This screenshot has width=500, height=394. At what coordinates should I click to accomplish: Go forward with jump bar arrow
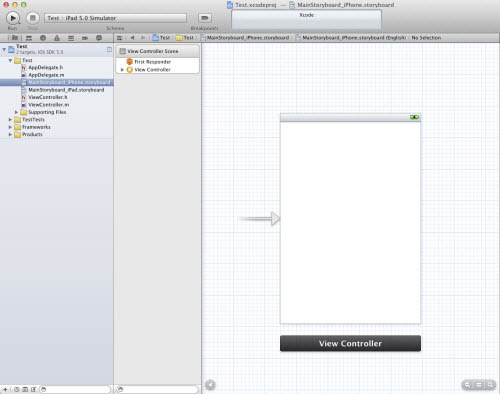(143, 38)
